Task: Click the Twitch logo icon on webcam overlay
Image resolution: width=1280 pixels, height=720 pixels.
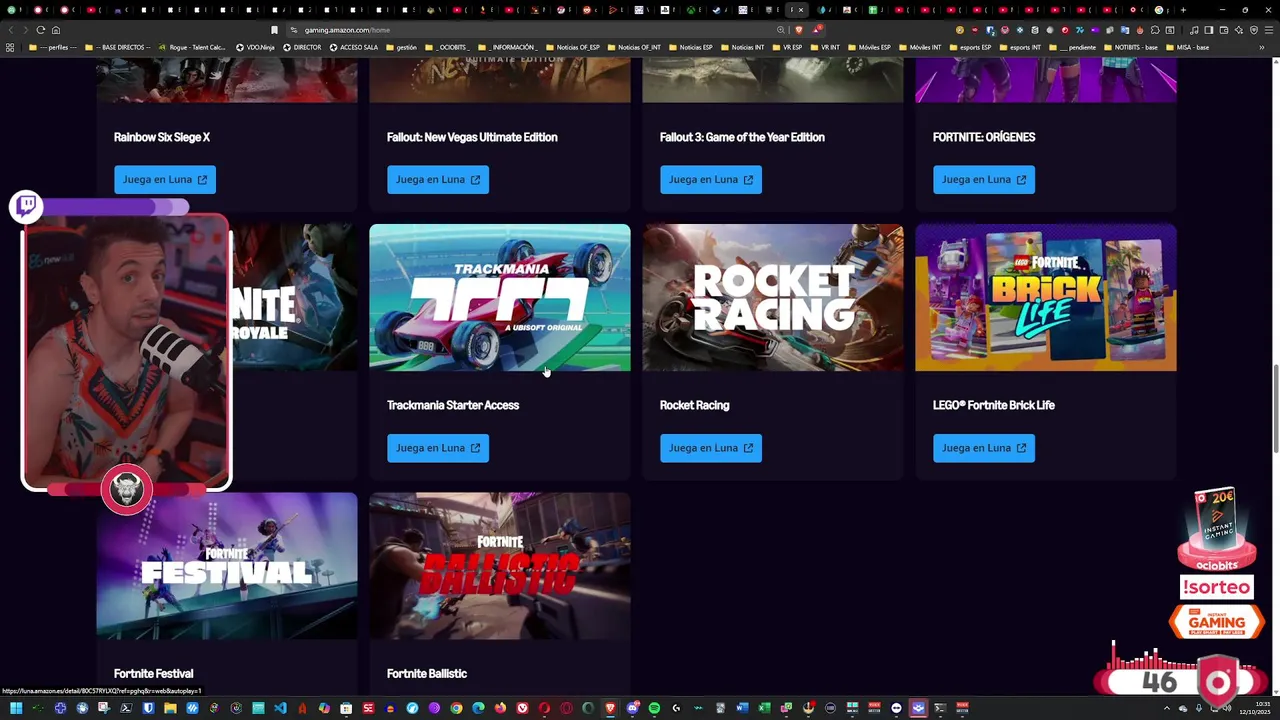Action: click(26, 206)
